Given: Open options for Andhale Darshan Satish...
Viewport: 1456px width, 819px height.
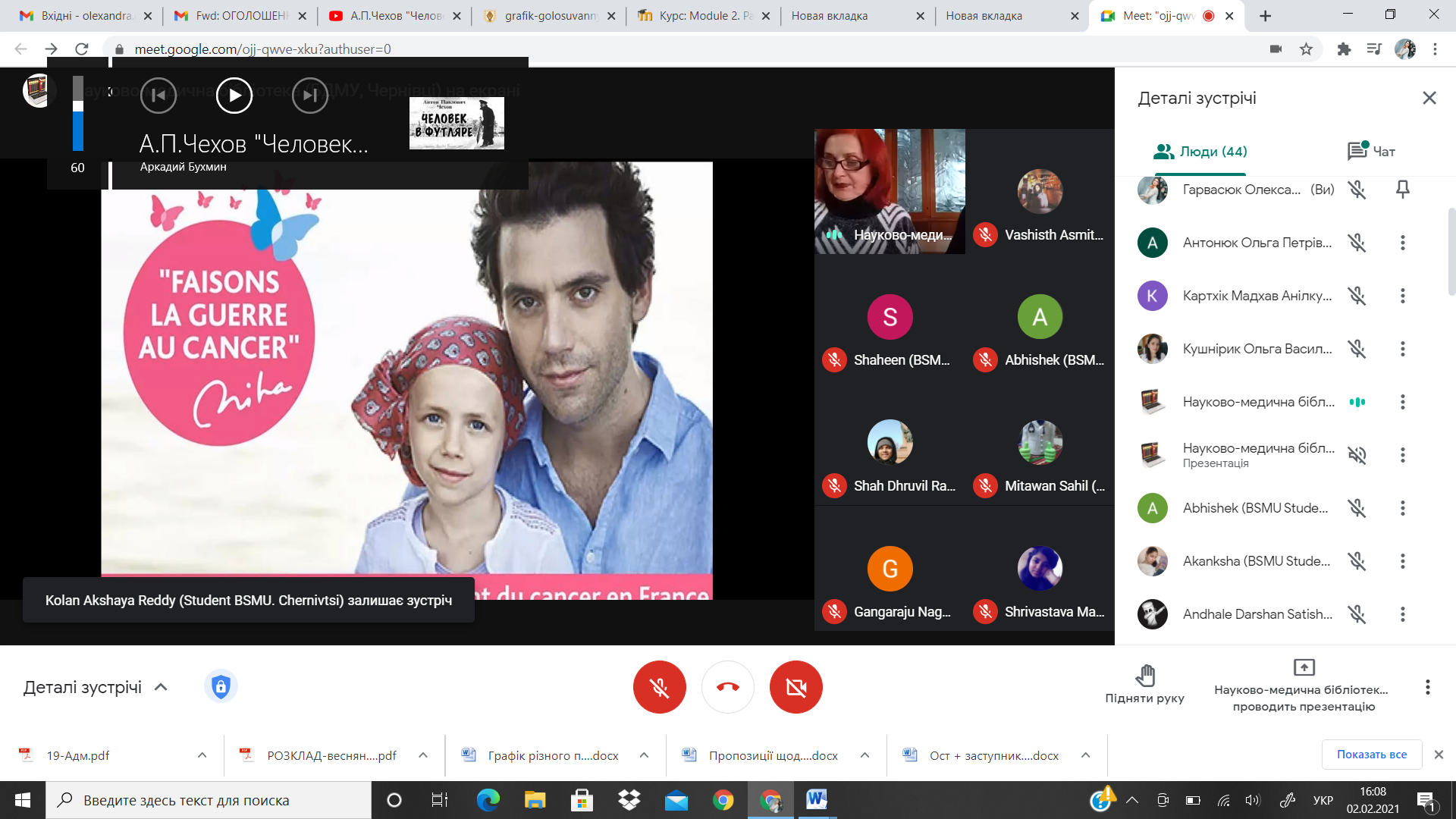Looking at the screenshot, I should (1403, 614).
